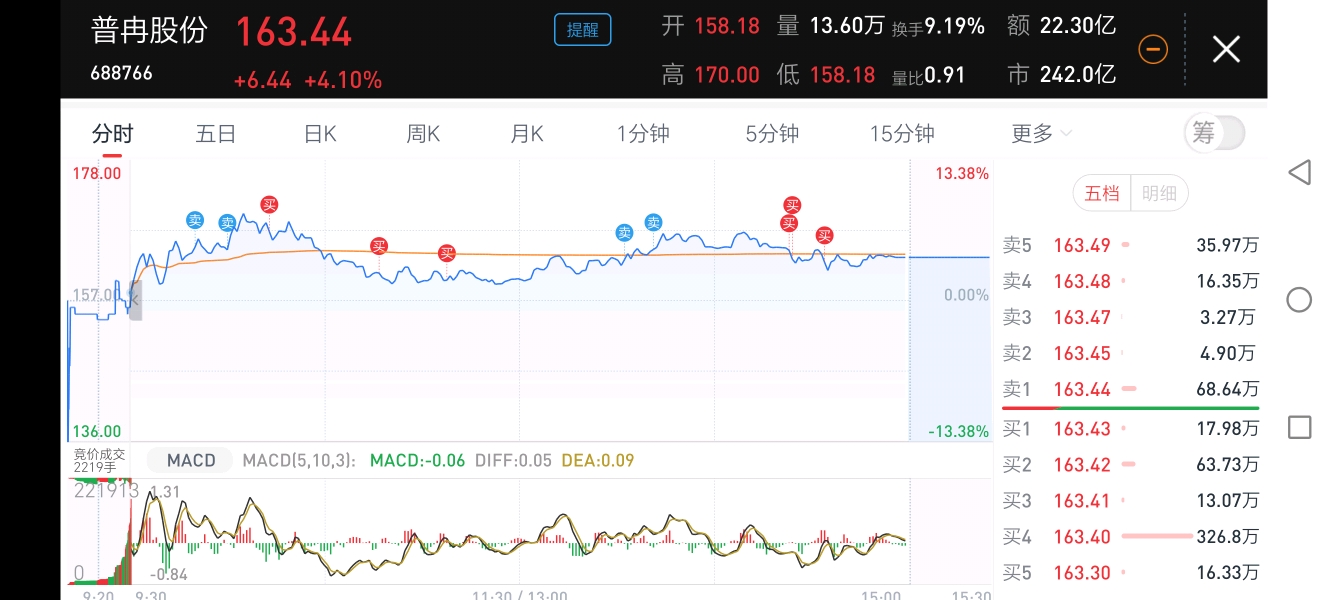Tap the current price 163.44 in header
This screenshot has height=600, width=1332.
294,31
